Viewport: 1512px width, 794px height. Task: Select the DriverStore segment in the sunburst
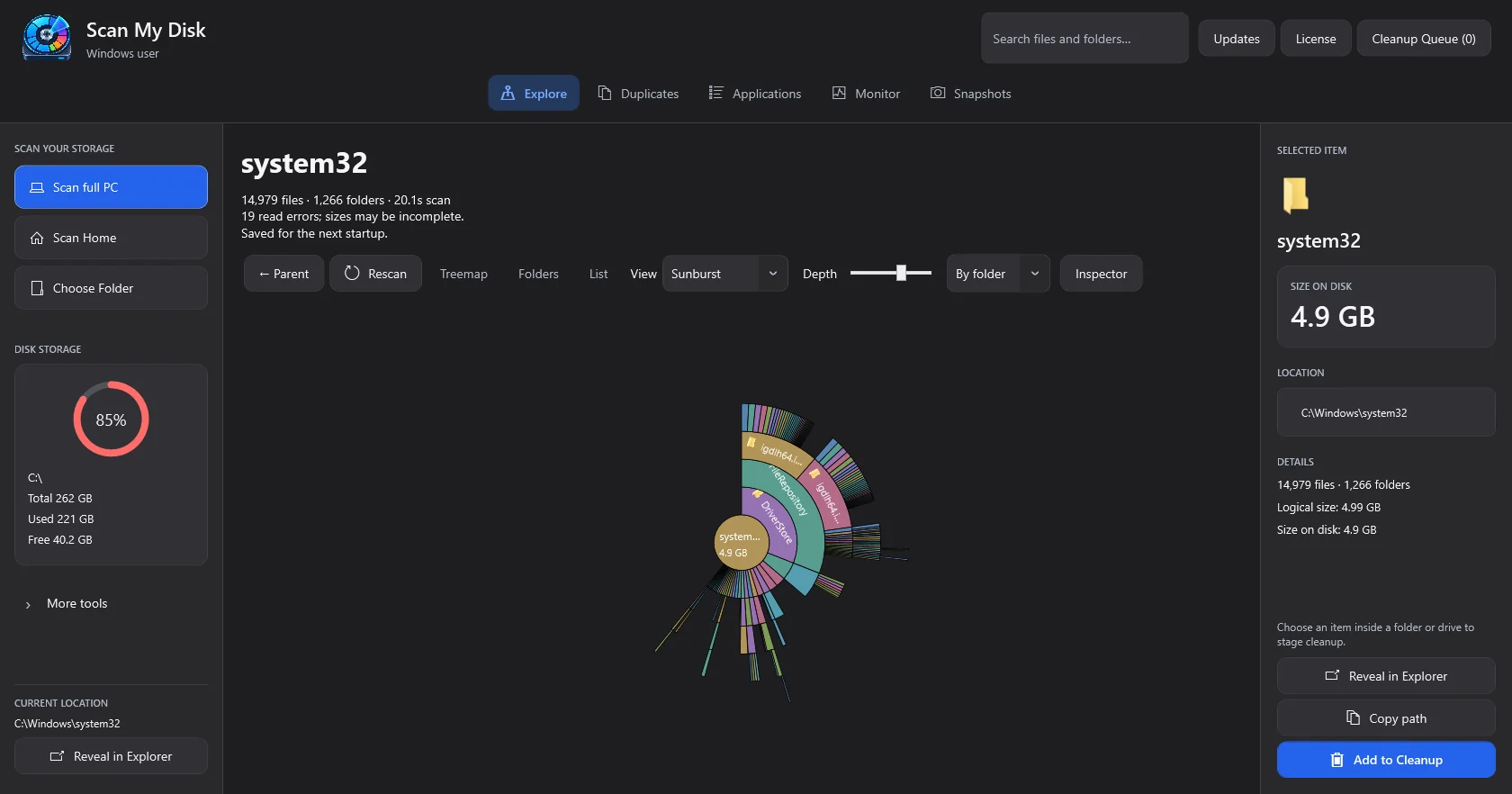click(775, 523)
